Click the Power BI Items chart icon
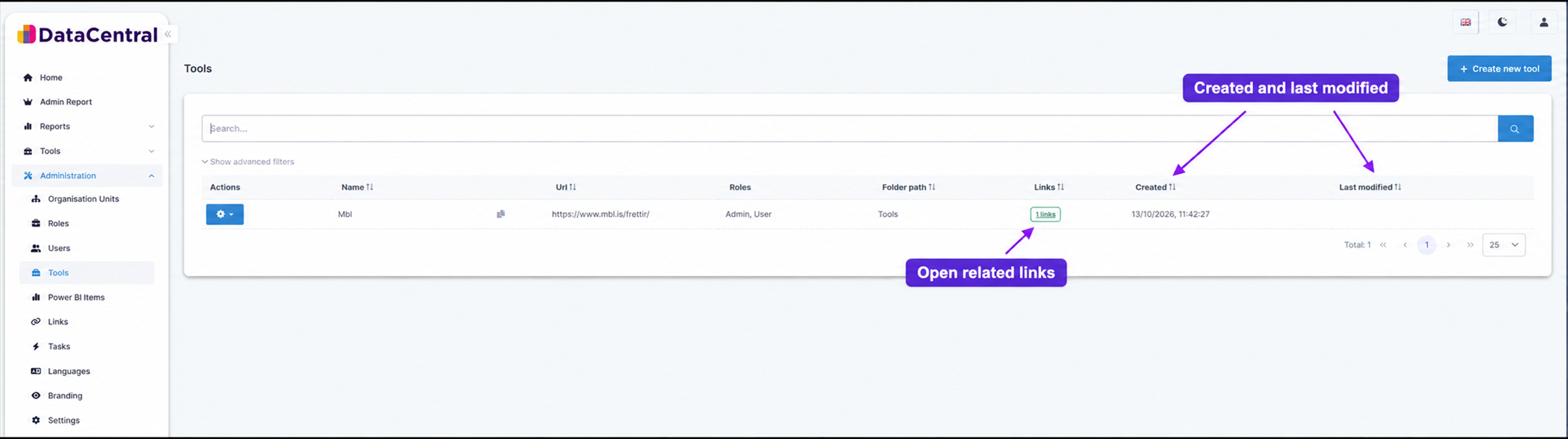 pyautogui.click(x=36, y=297)
